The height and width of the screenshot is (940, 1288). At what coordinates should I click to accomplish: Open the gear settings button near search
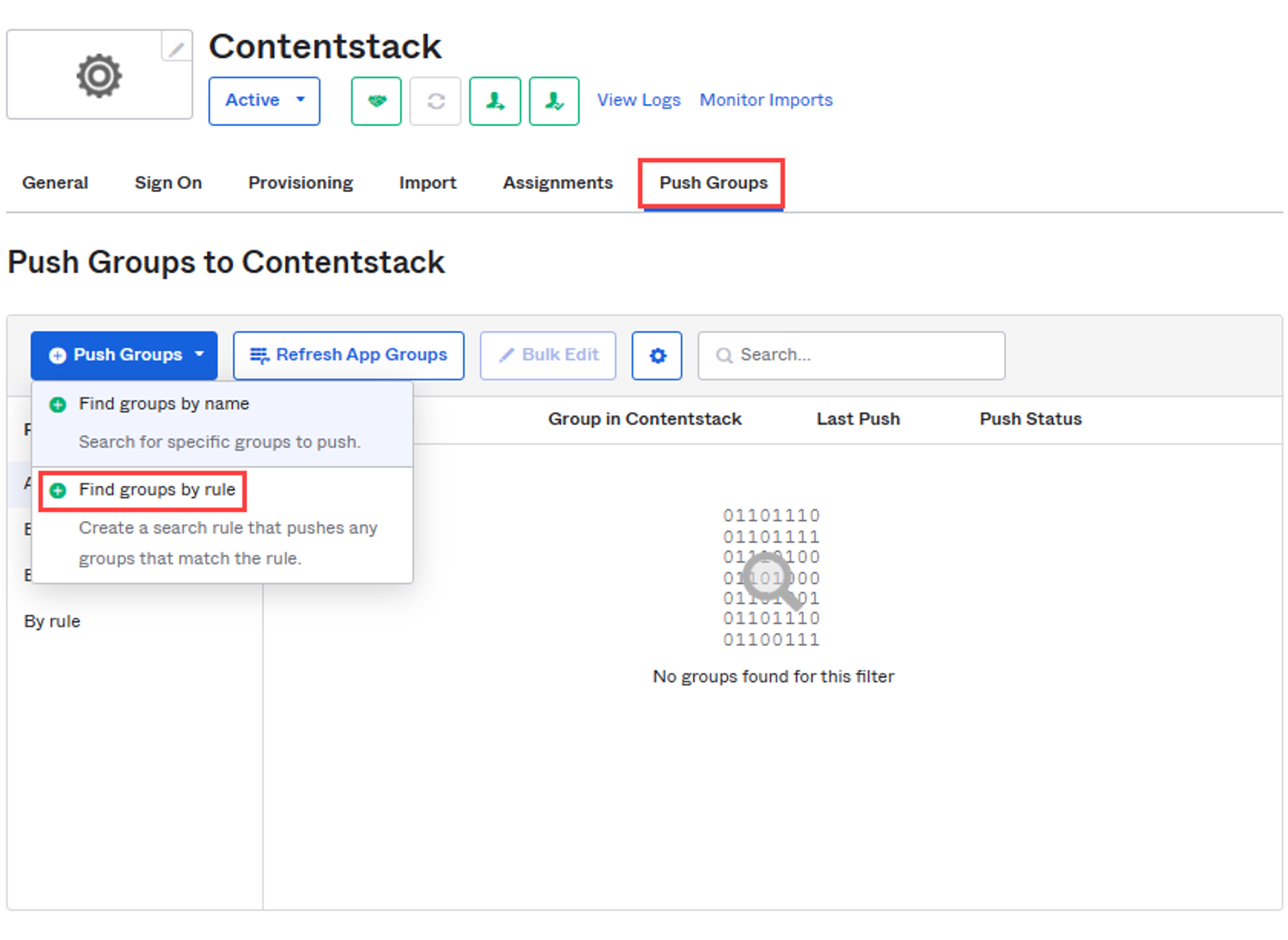click(657, 356)
